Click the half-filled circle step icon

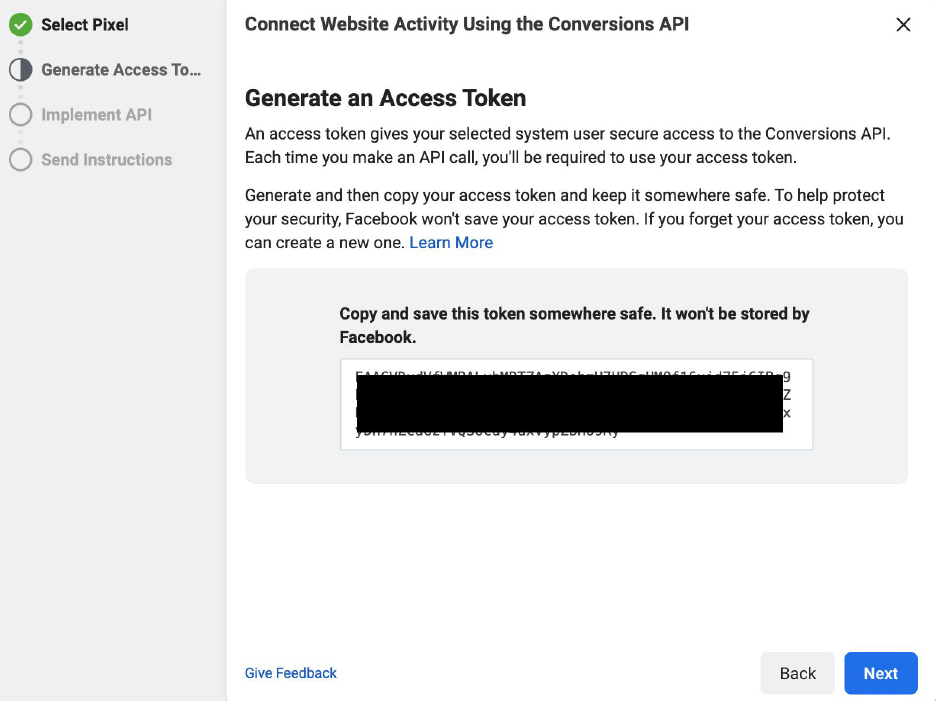tap(20, 70)
